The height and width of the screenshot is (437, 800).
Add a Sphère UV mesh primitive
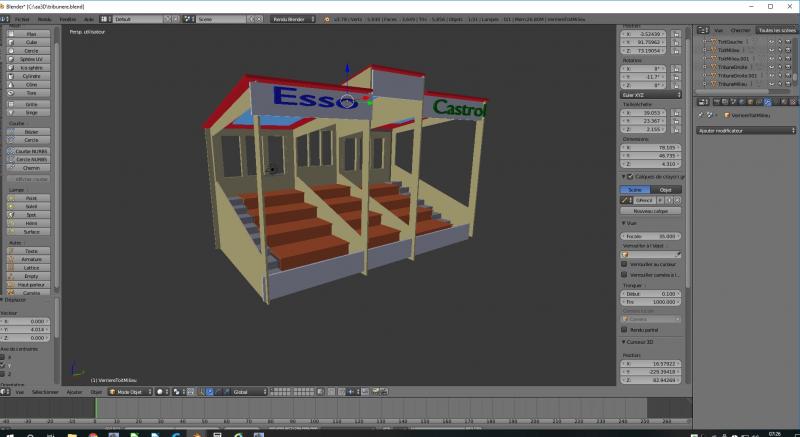(31, 59)
